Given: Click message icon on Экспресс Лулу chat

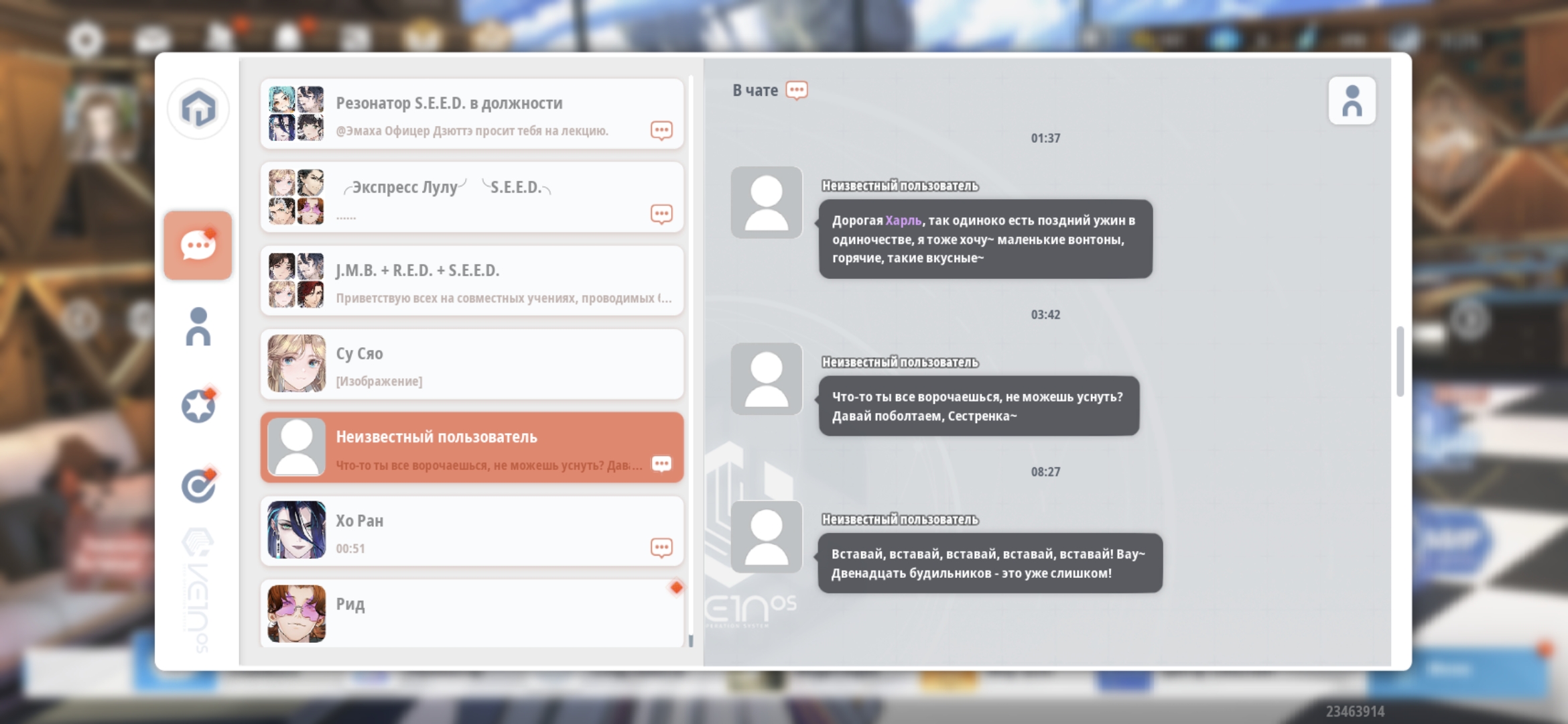Looking at the screenshot, I should coord(661,214).
